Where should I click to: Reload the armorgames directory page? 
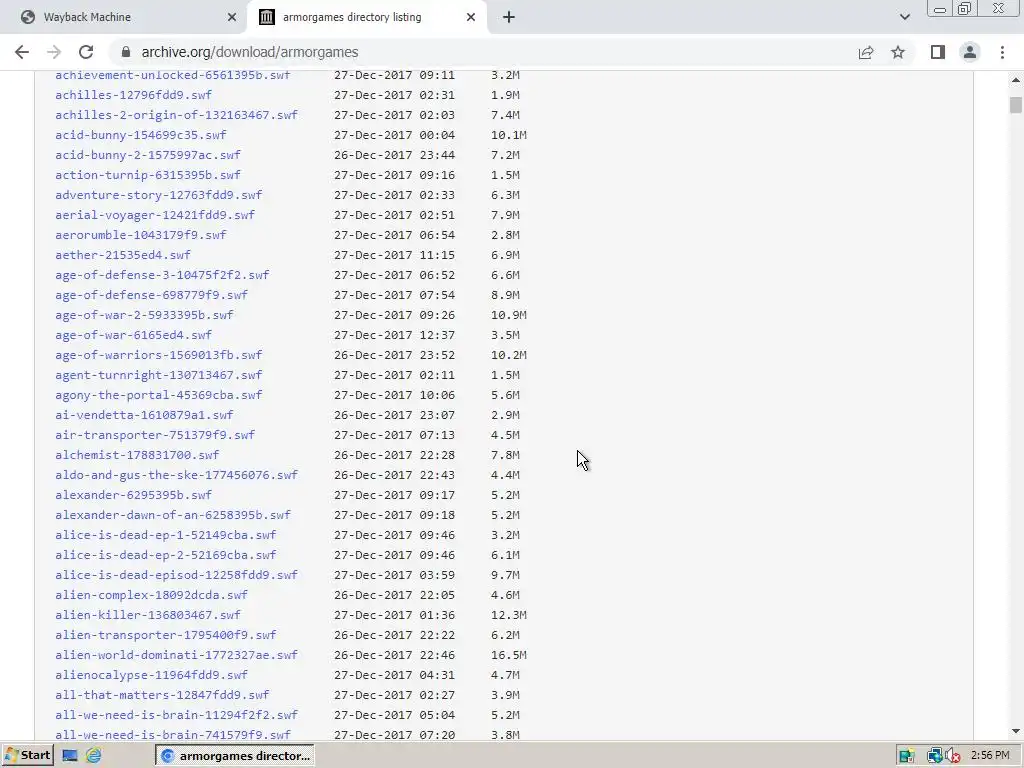tap(86, 52)
